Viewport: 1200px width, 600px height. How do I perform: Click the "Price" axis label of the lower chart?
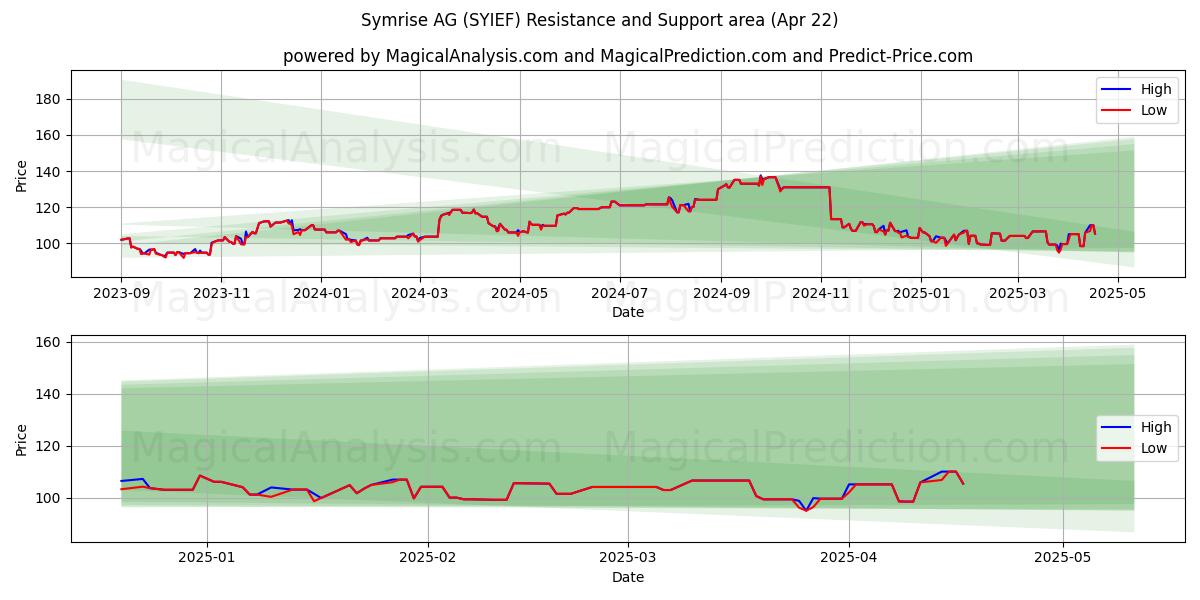(x=22, y=439)
